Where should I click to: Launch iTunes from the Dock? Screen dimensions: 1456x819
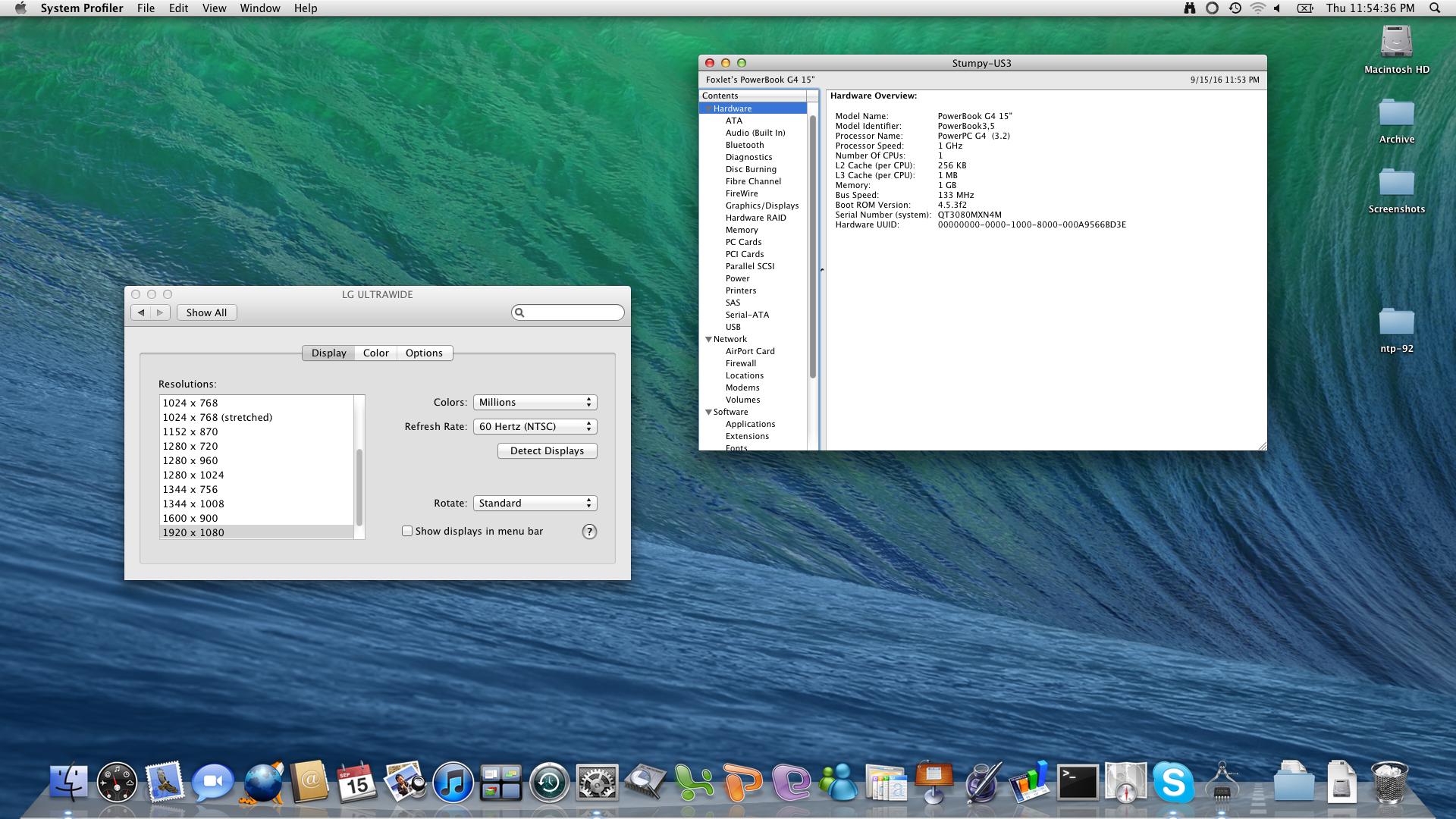click(x=453, y=783)
